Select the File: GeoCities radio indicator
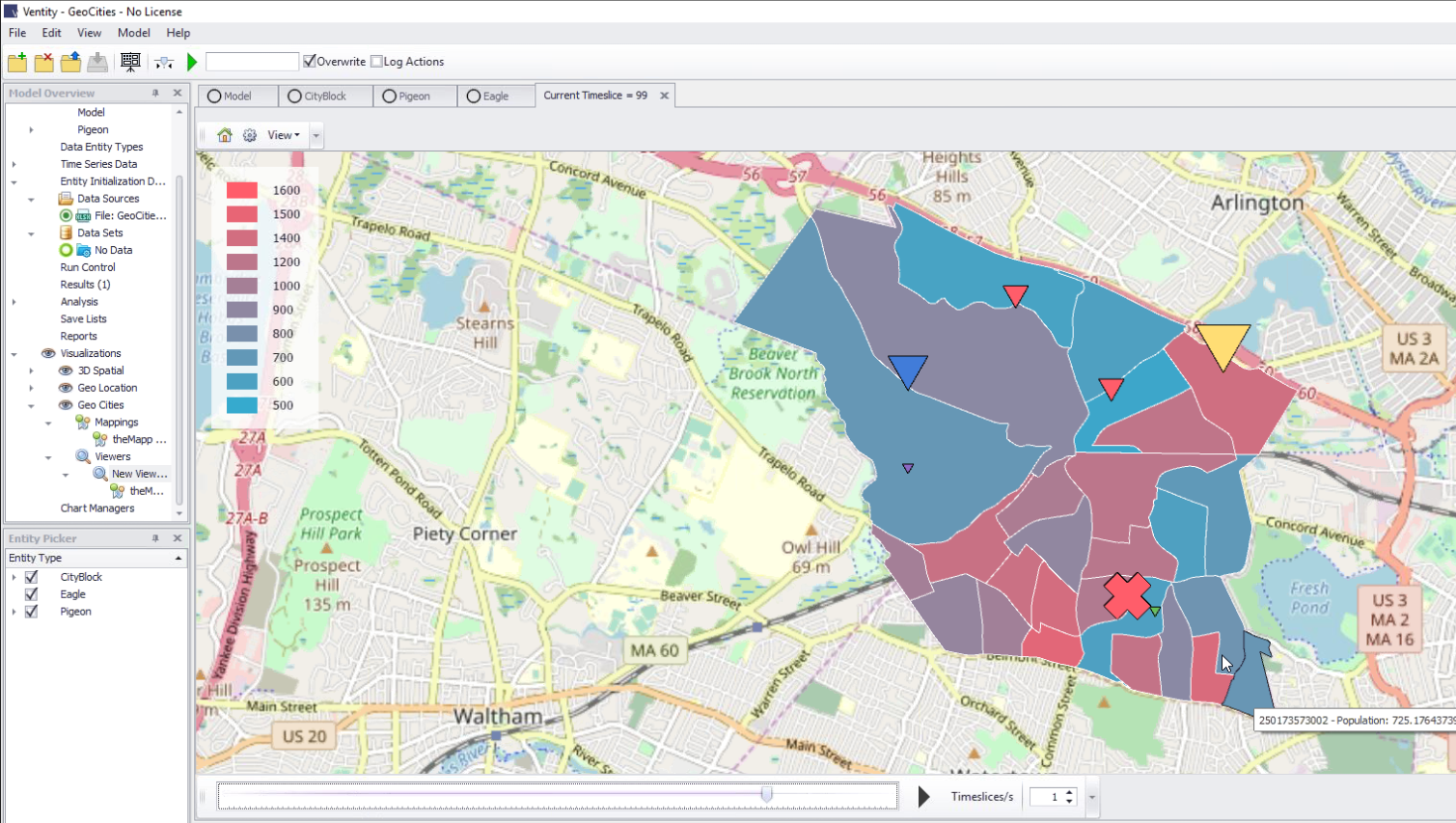 point(66,216)
